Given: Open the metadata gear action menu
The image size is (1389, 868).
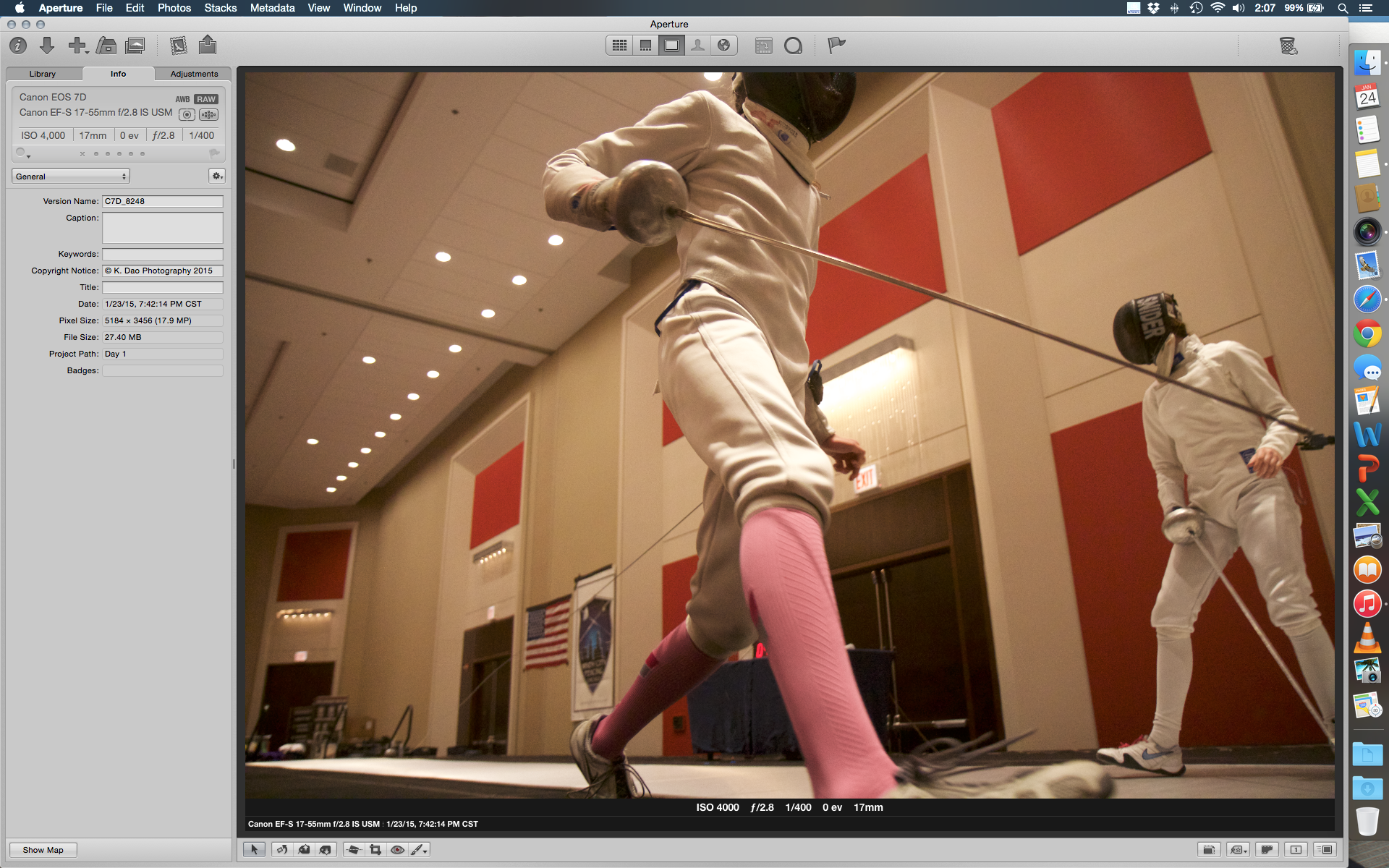Looking at the screenshot, I should click(x=216, y=176).
